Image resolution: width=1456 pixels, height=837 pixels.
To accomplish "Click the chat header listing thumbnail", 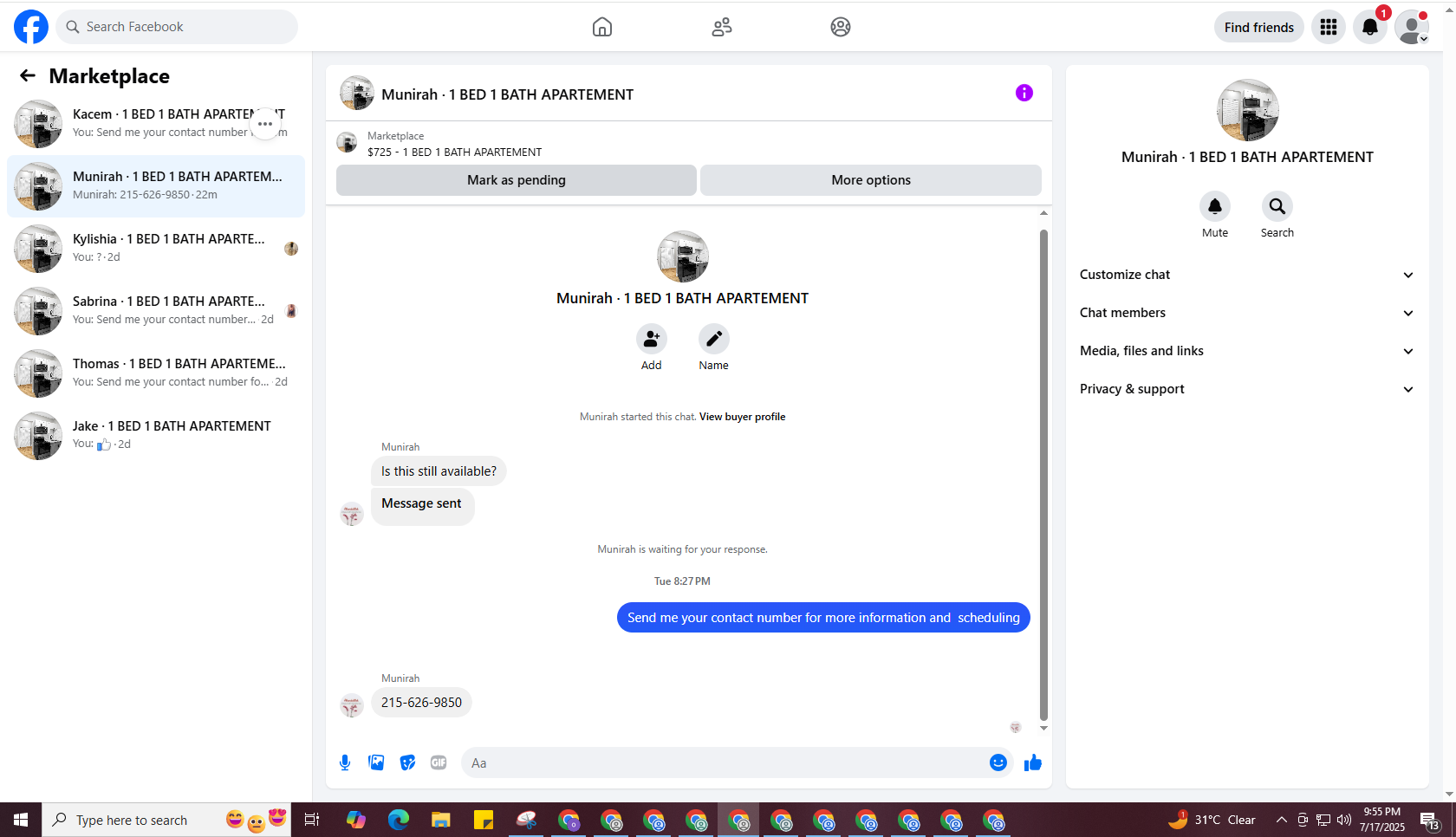I will click(356, 93).
